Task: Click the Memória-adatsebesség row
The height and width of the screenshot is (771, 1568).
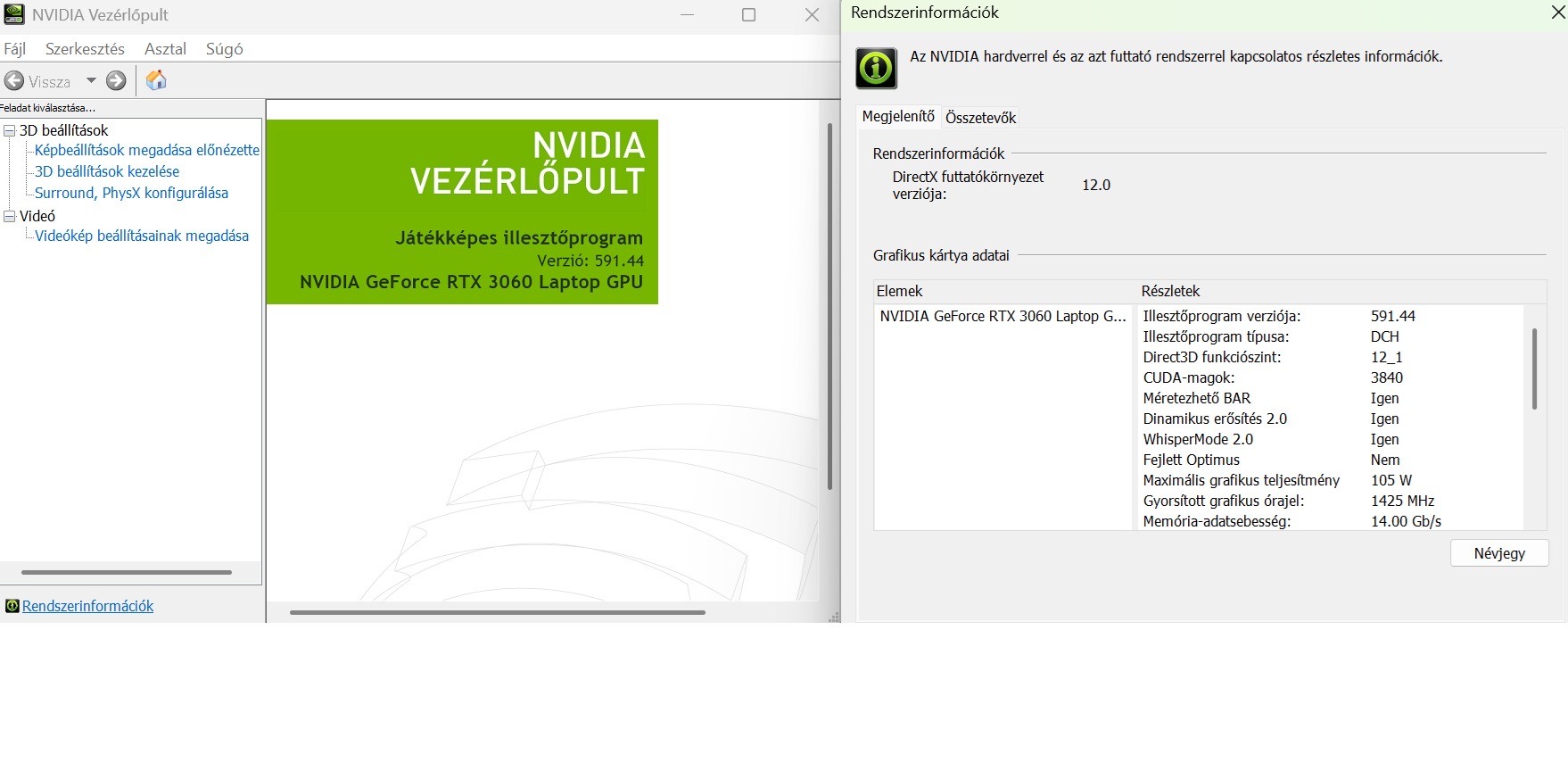Action: [x=1331, y=521]
